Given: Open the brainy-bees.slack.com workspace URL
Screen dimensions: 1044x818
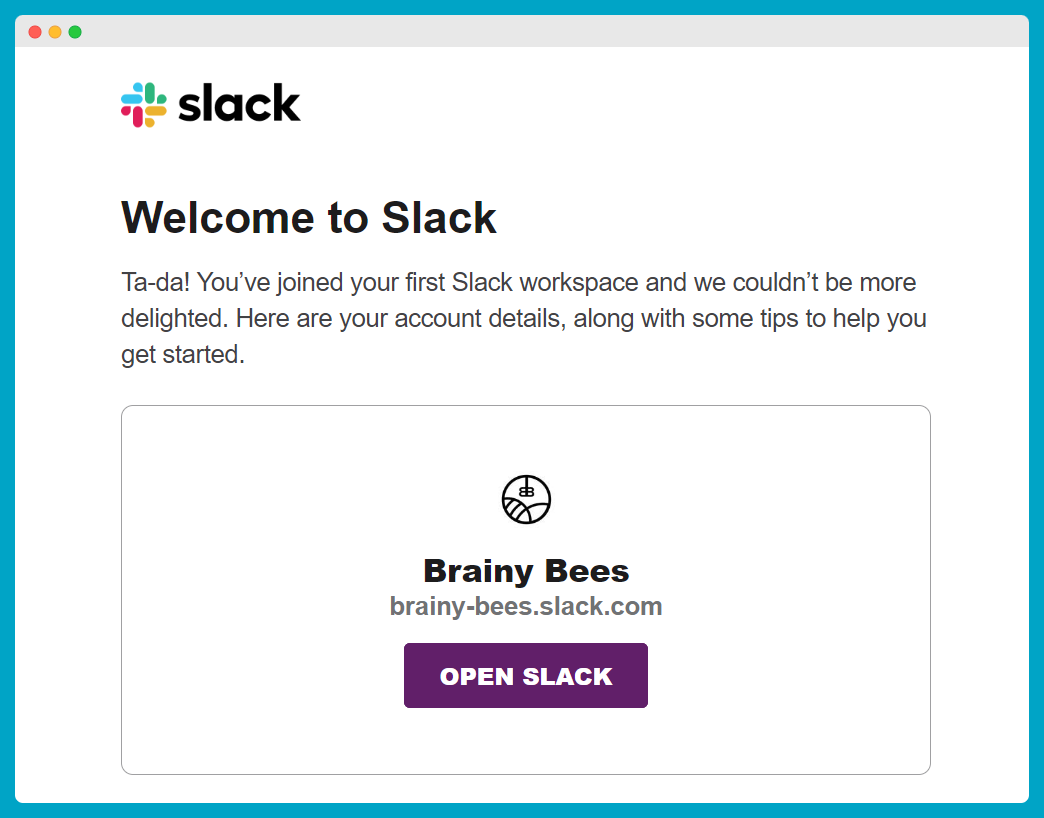Looking at the screenshot, I should tap(526, 606).
